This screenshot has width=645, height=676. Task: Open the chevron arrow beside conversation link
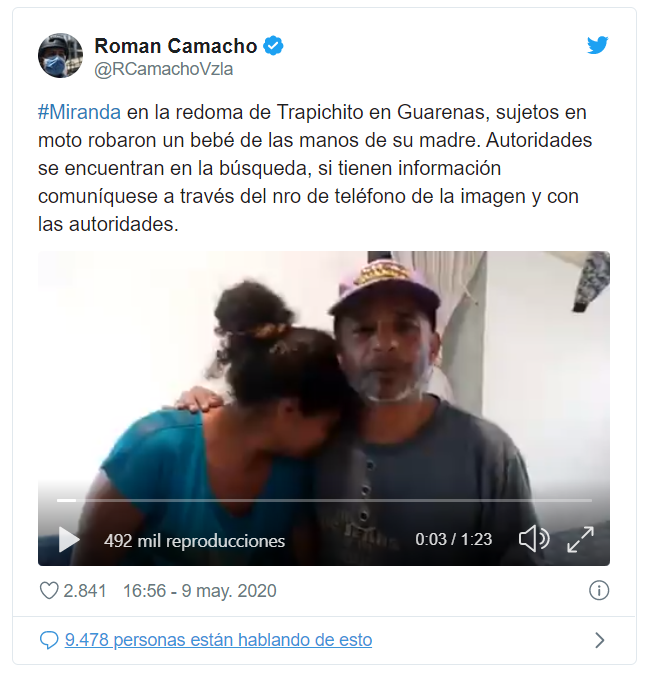(599, 640)
